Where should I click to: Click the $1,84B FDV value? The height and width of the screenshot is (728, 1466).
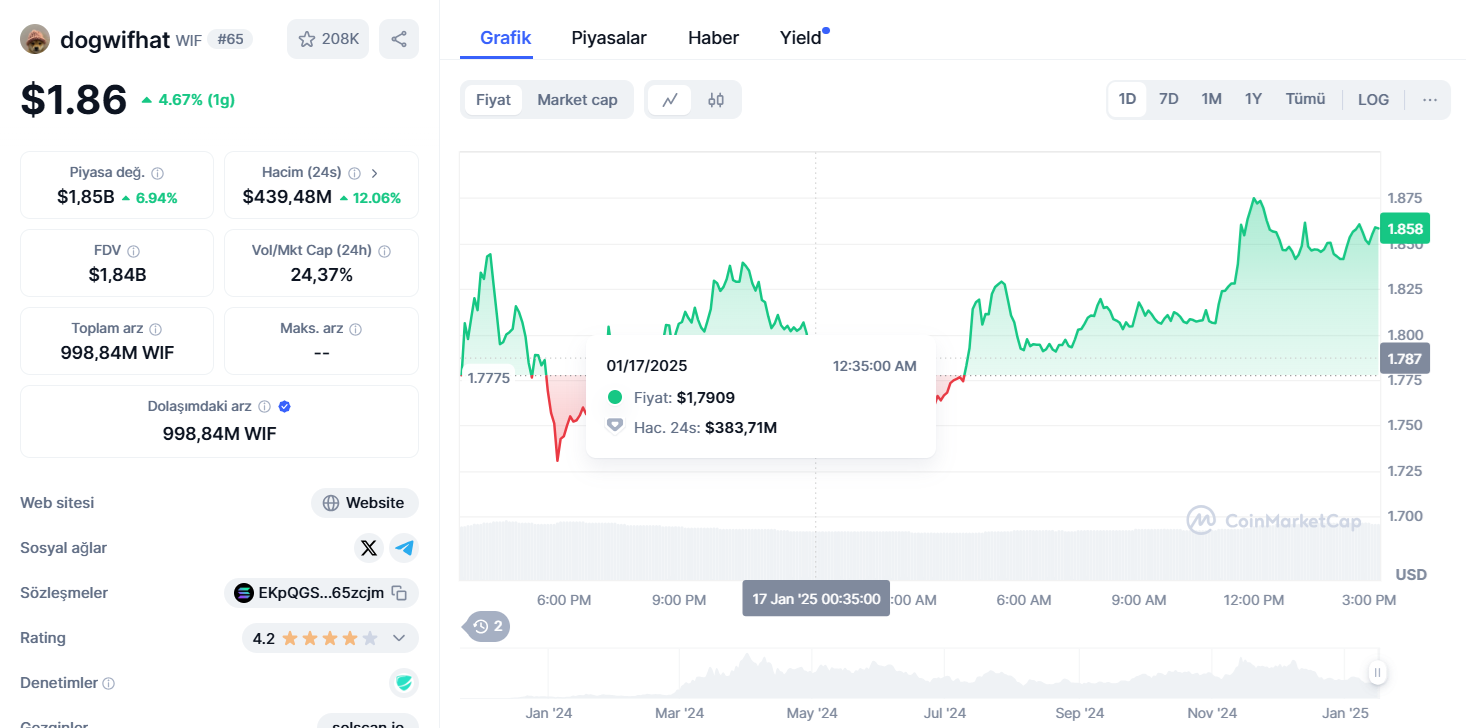click(x=117, y=275)
